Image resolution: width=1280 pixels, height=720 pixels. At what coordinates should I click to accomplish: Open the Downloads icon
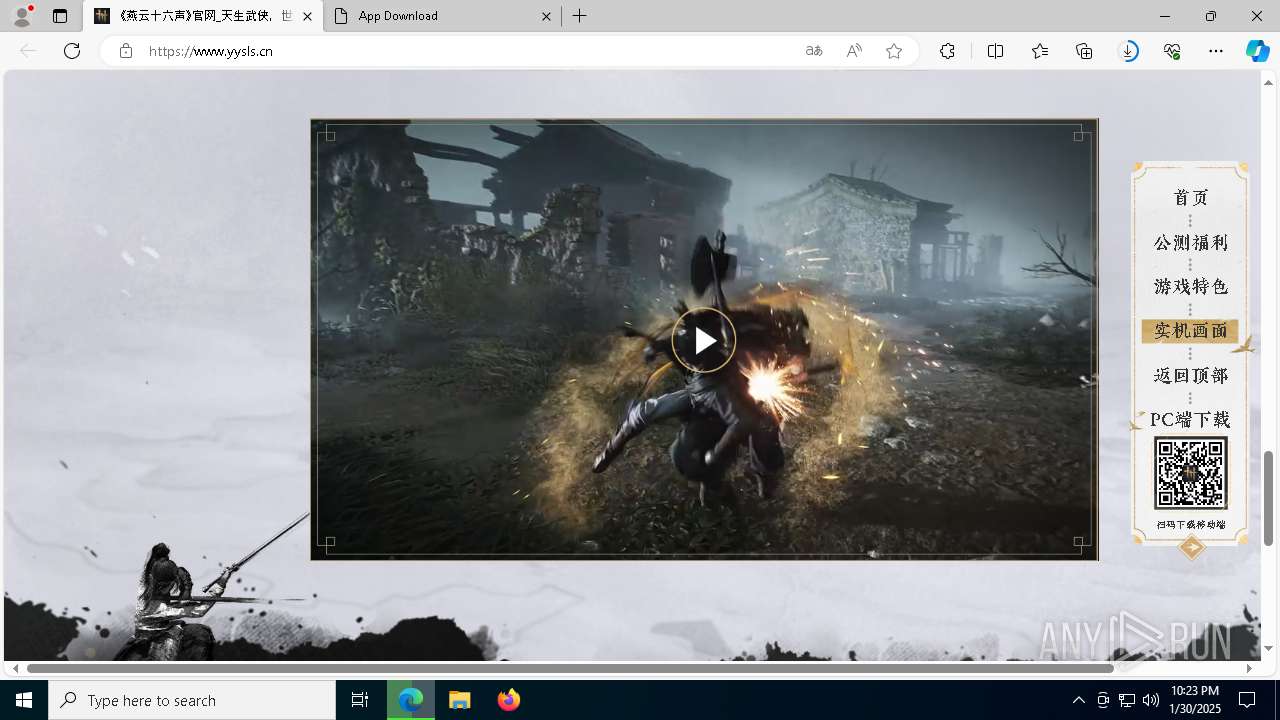(x=1128, y=51)
